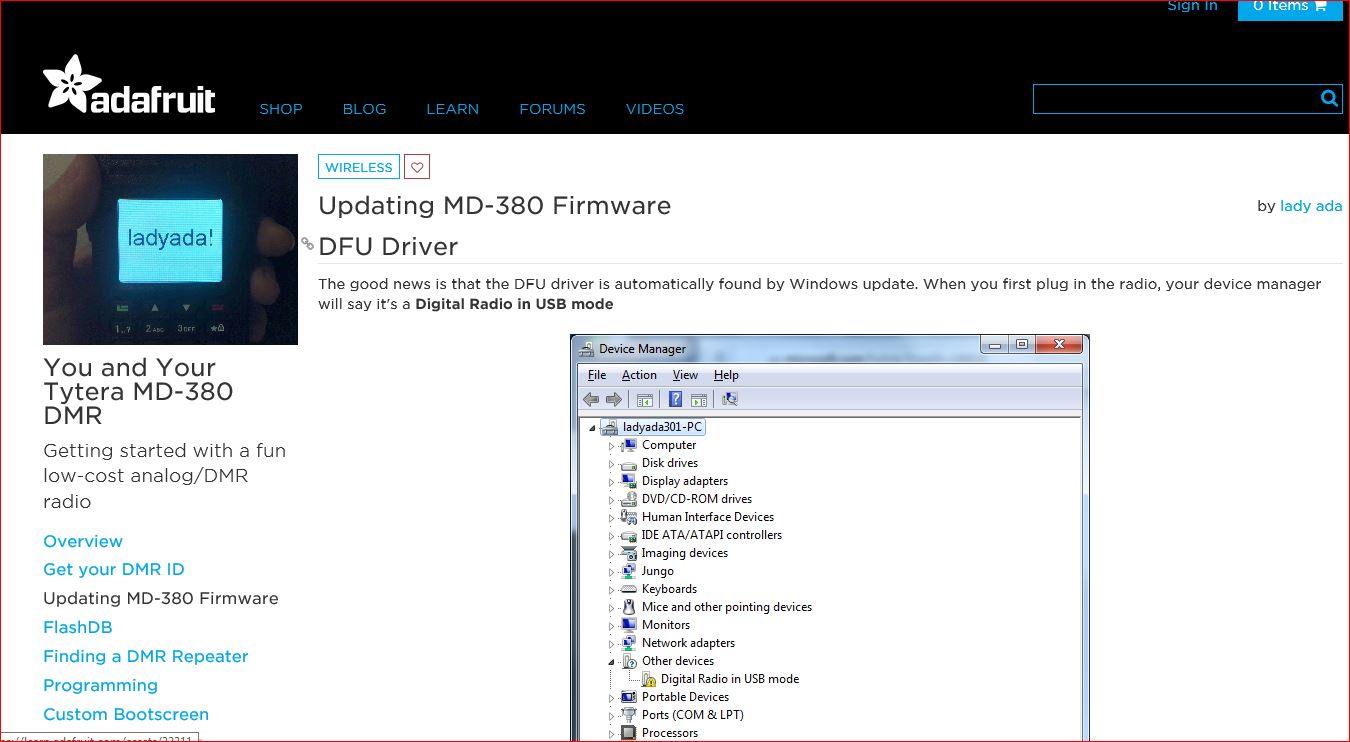Open the Programming guide page

point(100,685)
